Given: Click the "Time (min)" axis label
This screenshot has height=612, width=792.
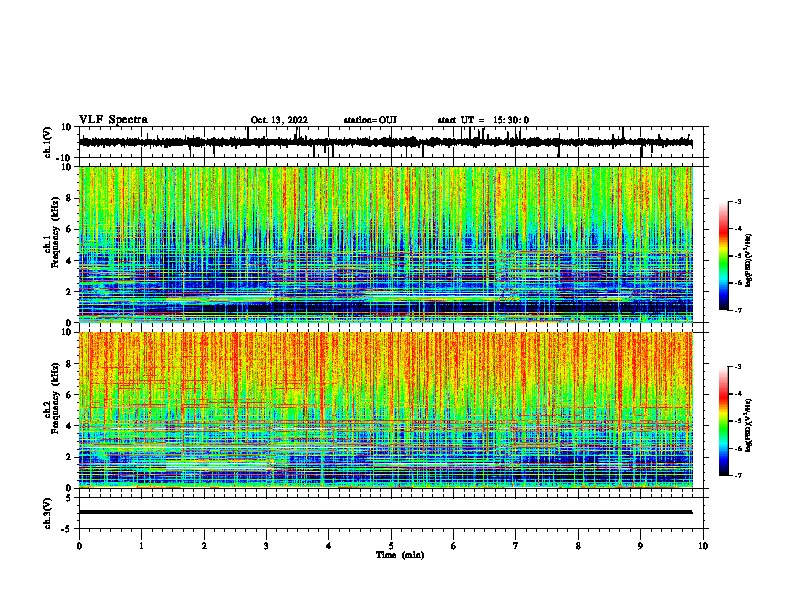Looking at the screenshot, I should click(400, 555).
